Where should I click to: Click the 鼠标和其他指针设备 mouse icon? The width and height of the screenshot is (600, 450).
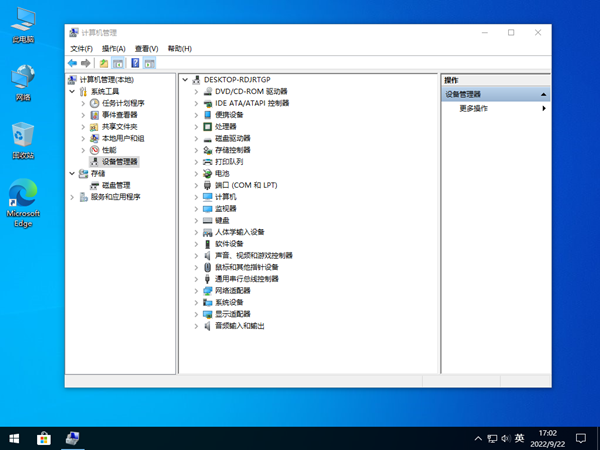[x=207, y=267]
